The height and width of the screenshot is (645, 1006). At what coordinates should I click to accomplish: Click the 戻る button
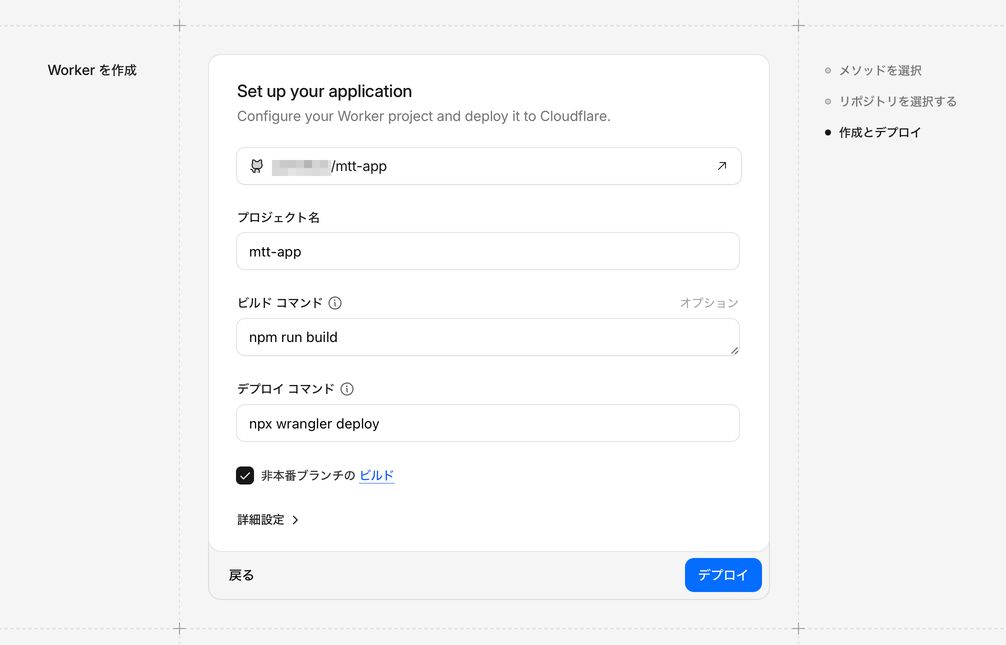tap(242, 575)
